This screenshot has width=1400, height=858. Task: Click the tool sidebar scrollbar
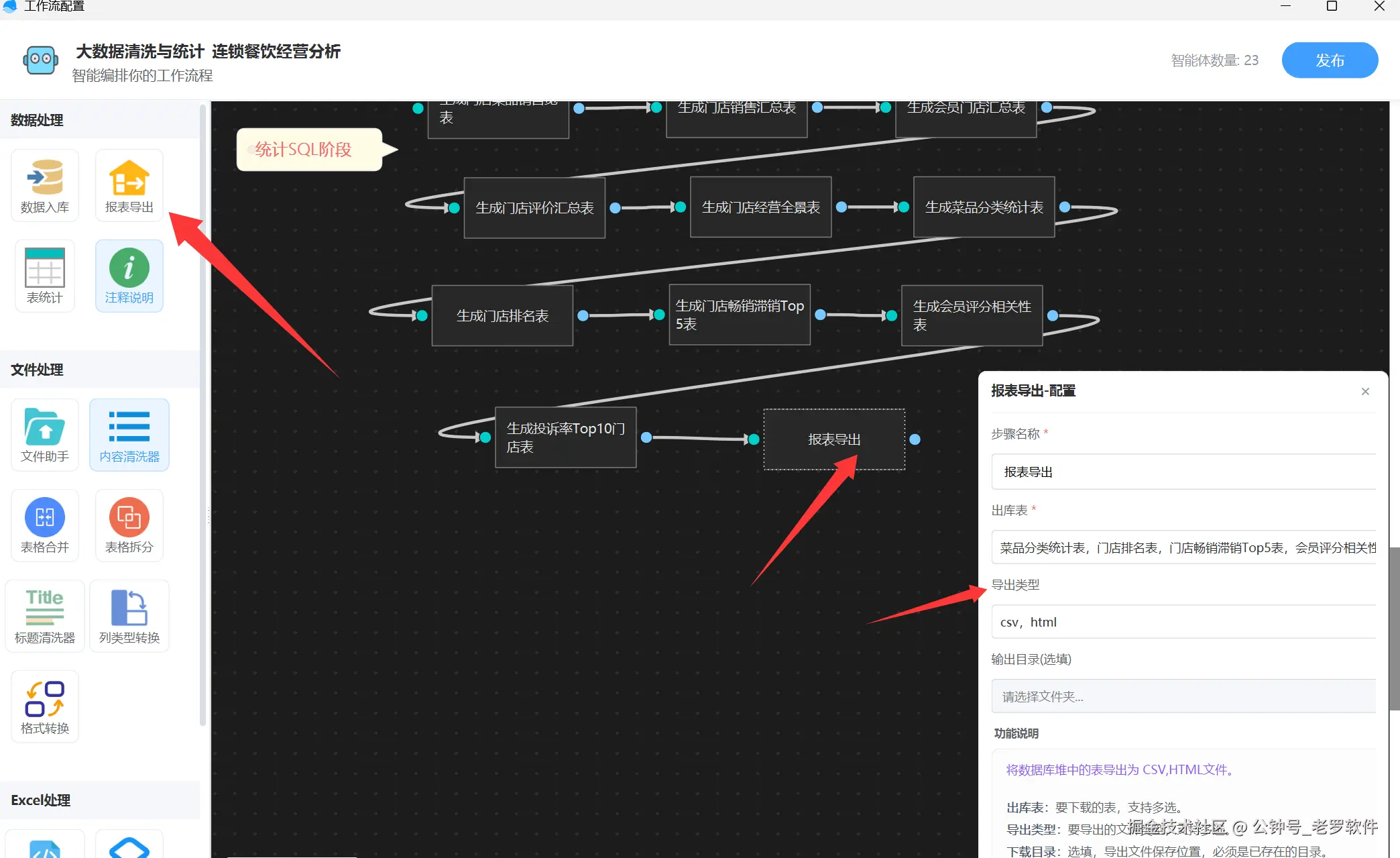click(x=202, y=415)
